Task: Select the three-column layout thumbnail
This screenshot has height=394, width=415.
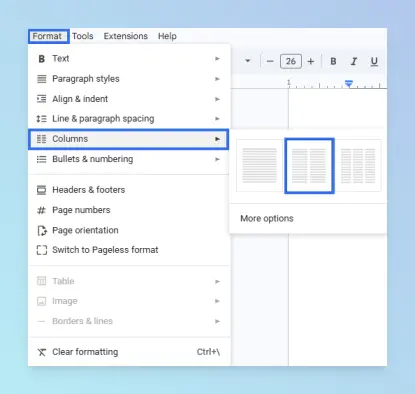Action: [x=358, y=166]
